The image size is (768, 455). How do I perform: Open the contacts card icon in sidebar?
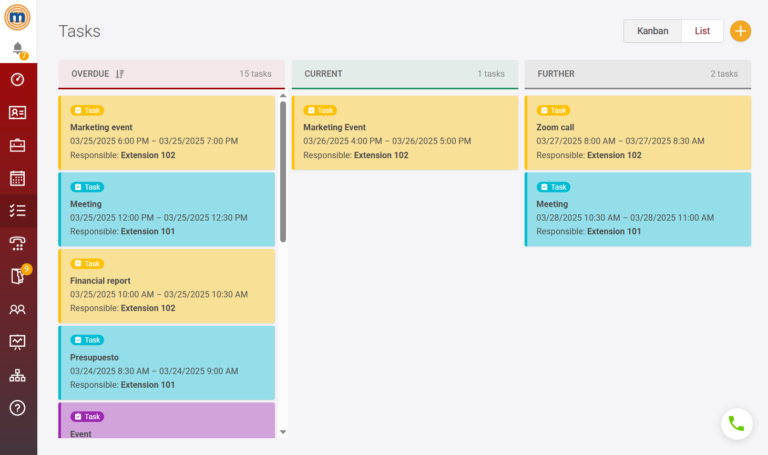[x=18, y=113]
